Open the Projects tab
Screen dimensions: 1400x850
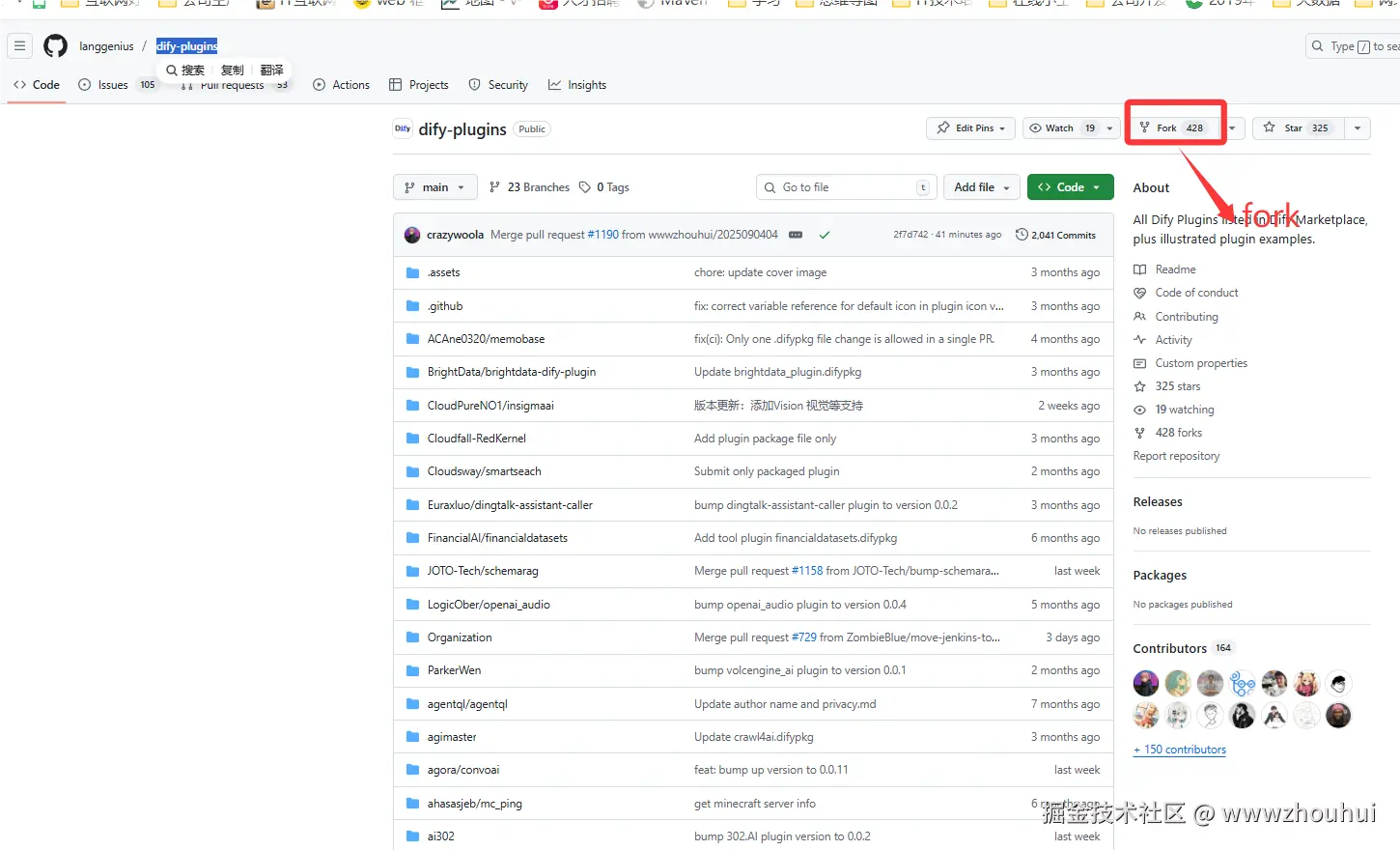point(419,85)
